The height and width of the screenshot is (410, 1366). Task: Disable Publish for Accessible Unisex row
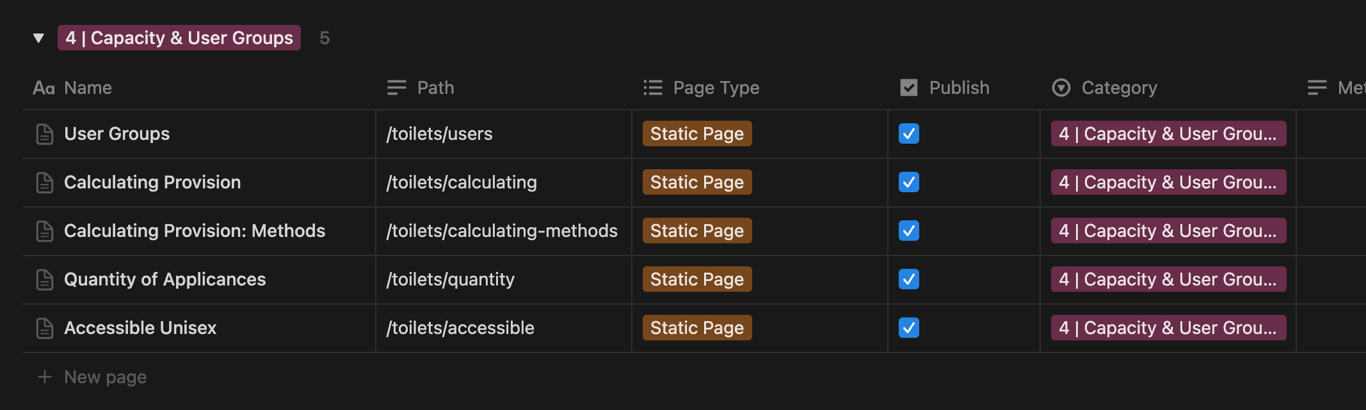click(x=908, y=328)
